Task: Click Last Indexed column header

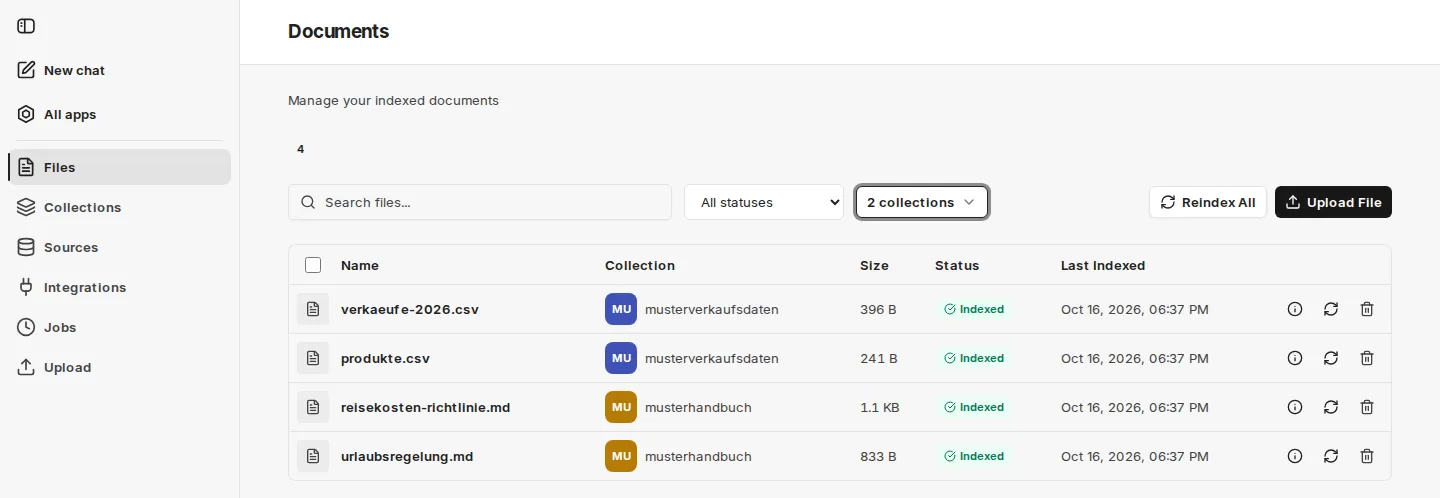Action: pyautogui.click(x=1103, y=265)
